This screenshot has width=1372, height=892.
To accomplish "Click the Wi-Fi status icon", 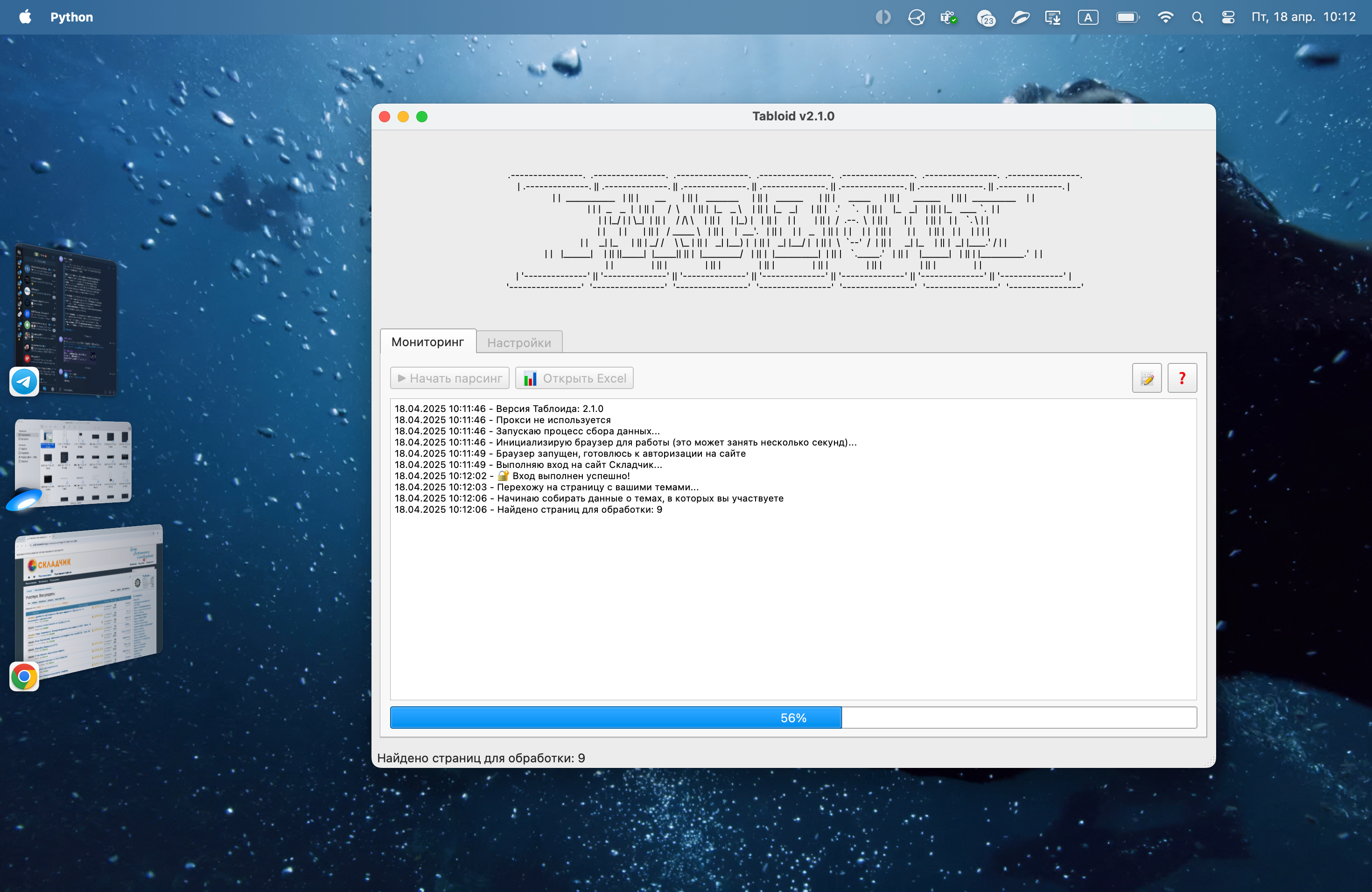I will [x=1165, y=17].
